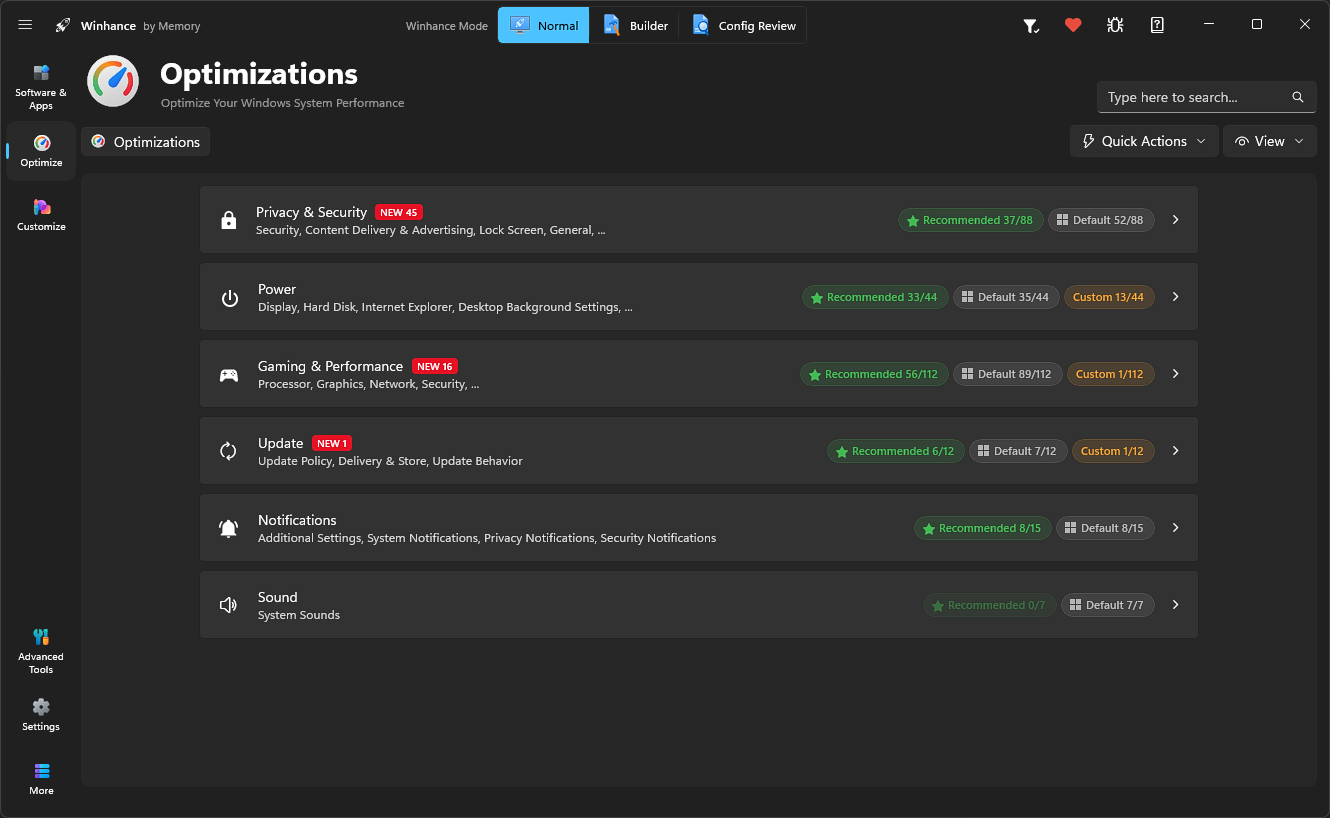
Task: Click Custom 1/112 badge in Gaming
Action: (1111, 374)
